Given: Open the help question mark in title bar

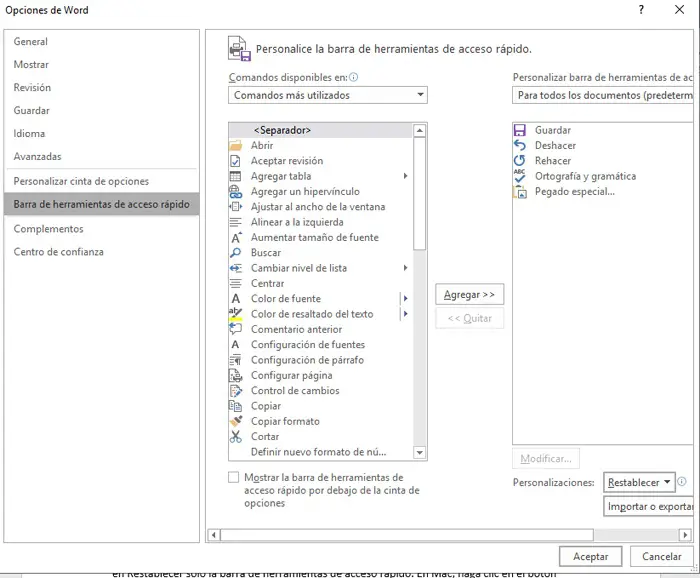Looking at the screenshot, I should pyautogui.click(x=642, y=9).
